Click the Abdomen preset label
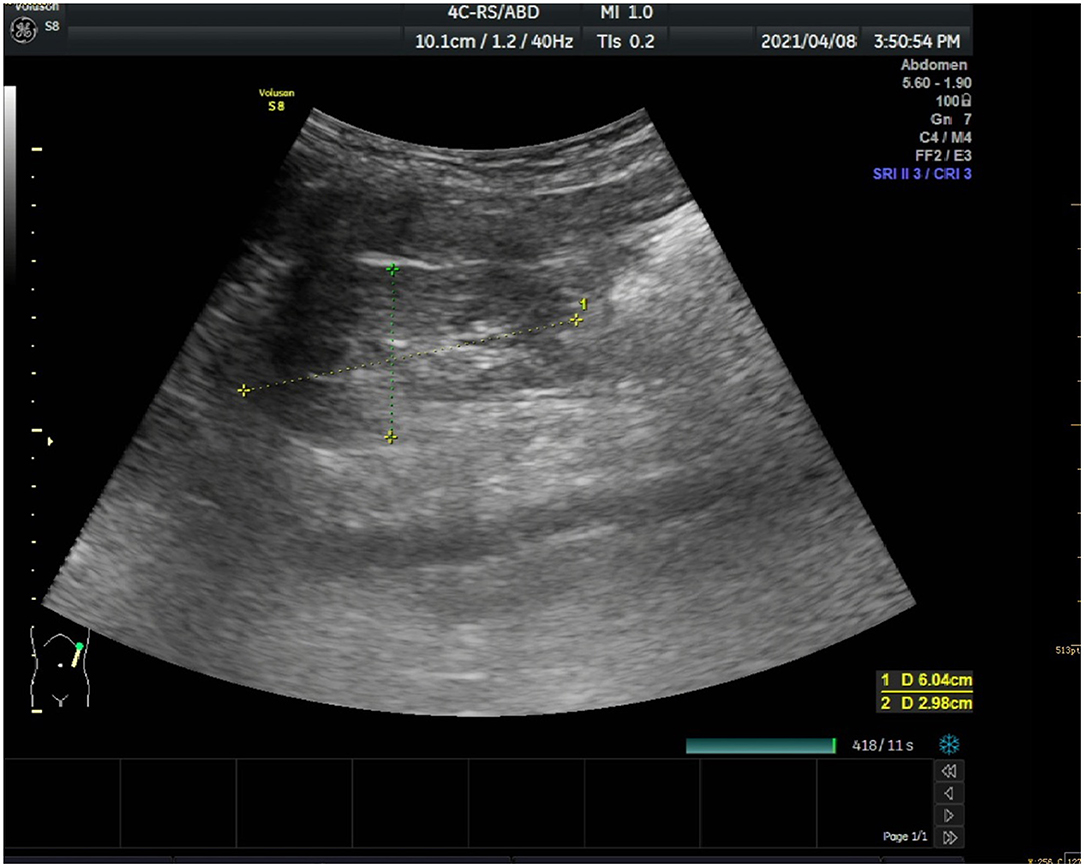This screenshot has width=1084, height=867. click(x=934, y=65)
